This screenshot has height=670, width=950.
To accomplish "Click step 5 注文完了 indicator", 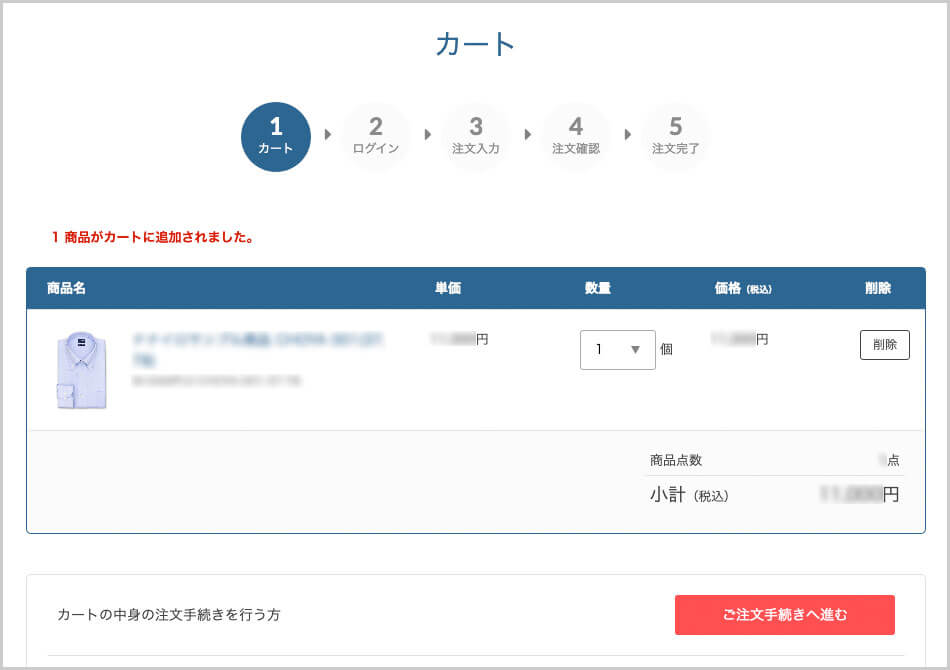I will click(x=676, y=137).
